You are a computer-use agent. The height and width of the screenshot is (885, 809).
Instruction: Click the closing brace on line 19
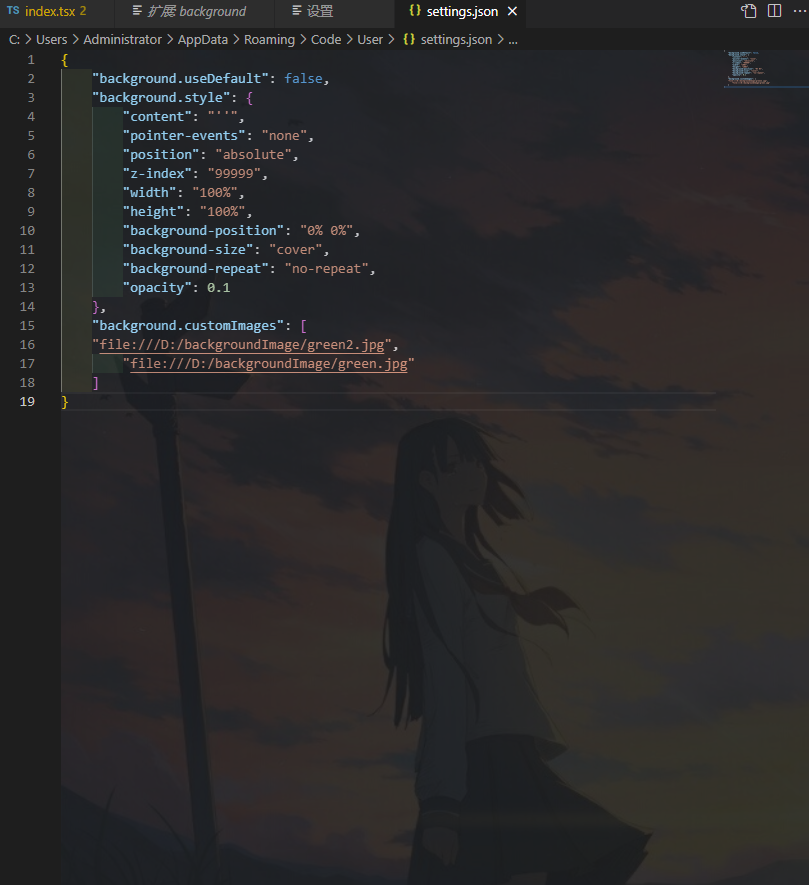(x=65, y=402)
